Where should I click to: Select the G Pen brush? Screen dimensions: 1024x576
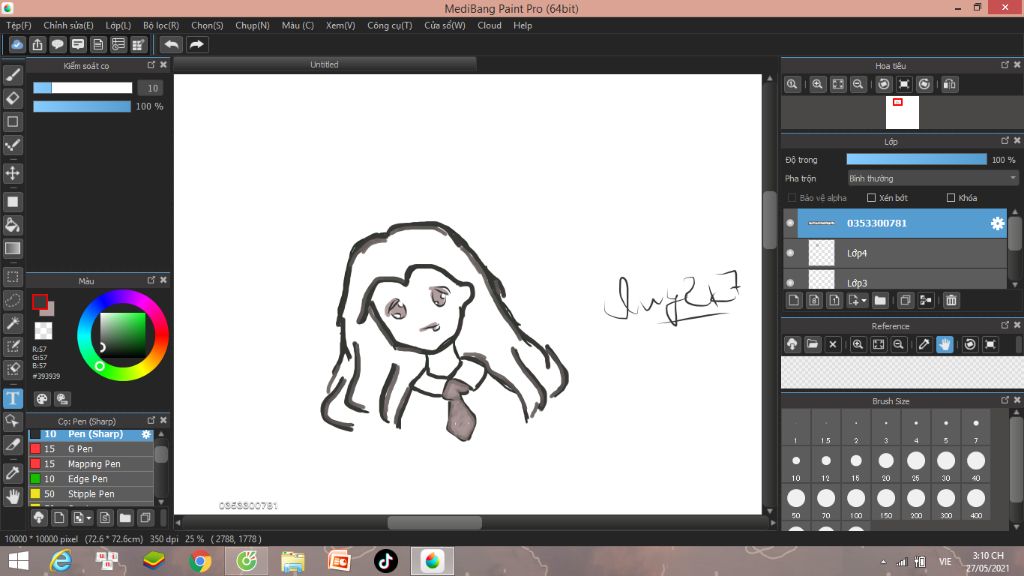coord(91,449)
